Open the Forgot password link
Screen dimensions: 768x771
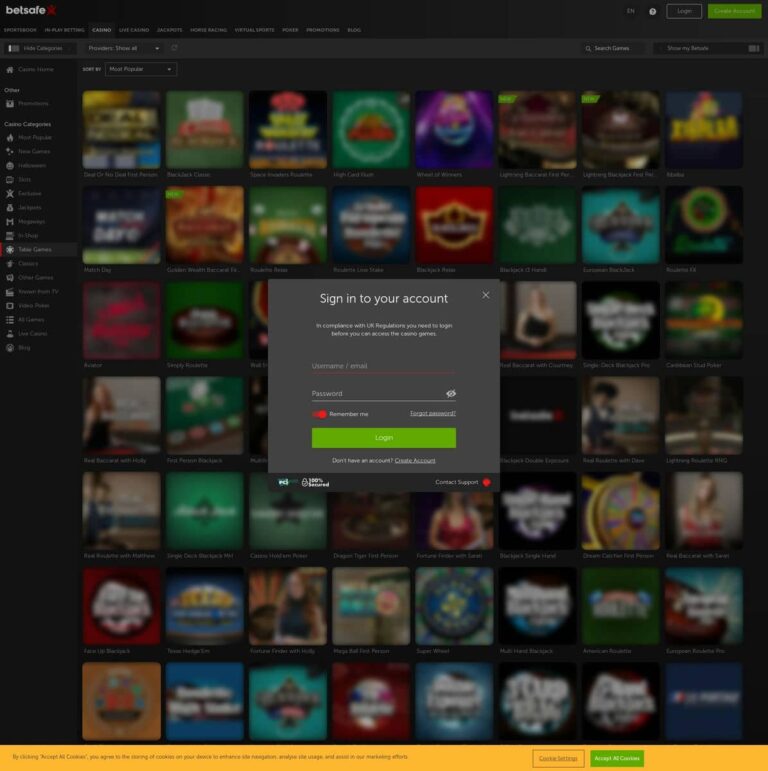click(433, 414)
